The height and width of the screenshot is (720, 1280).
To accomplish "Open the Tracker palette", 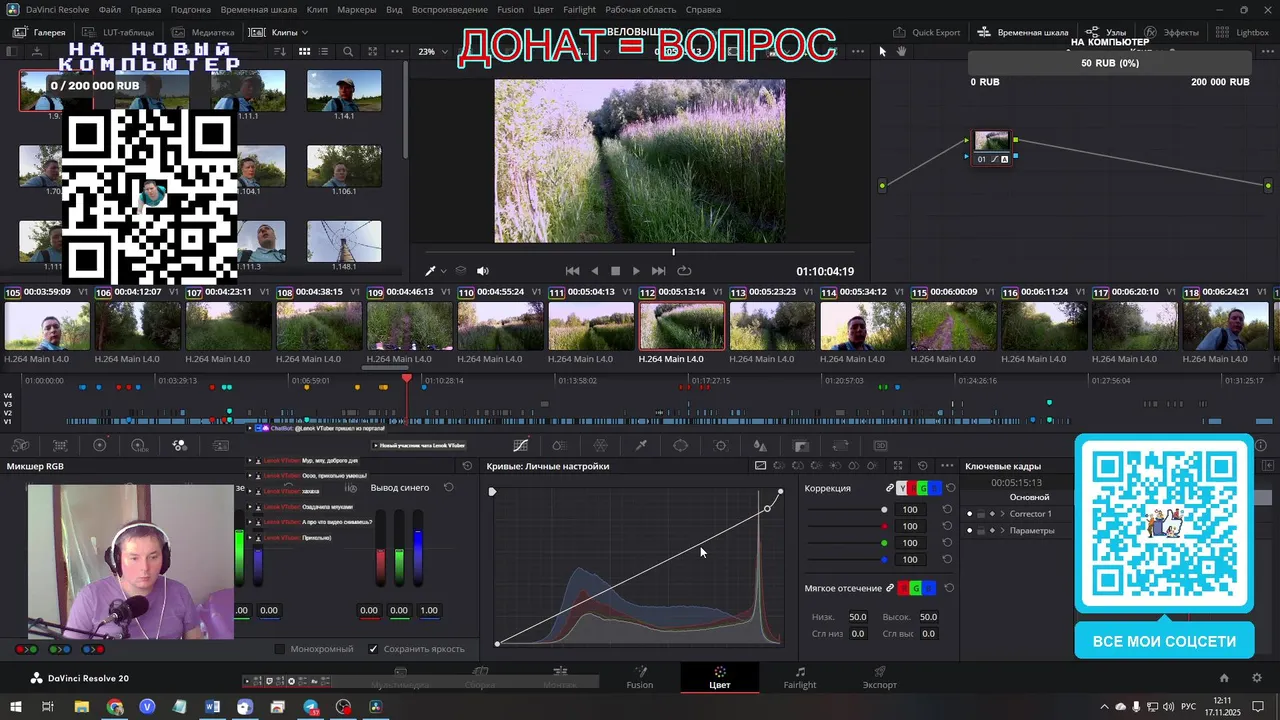I will tap(721, 446).
